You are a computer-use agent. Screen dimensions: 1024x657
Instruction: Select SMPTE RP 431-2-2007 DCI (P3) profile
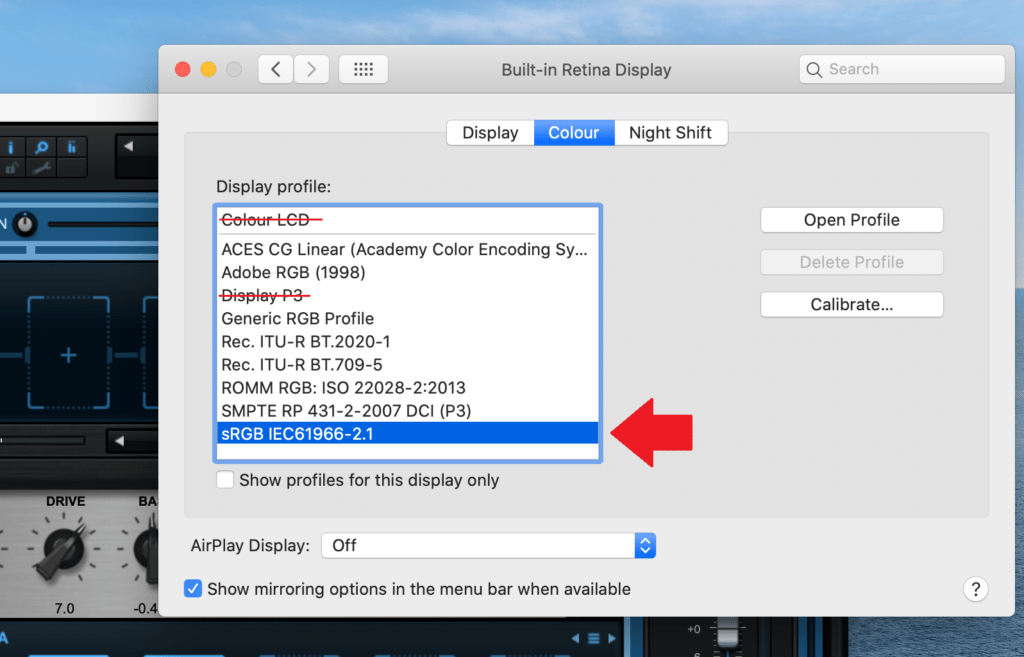point(408,411)
